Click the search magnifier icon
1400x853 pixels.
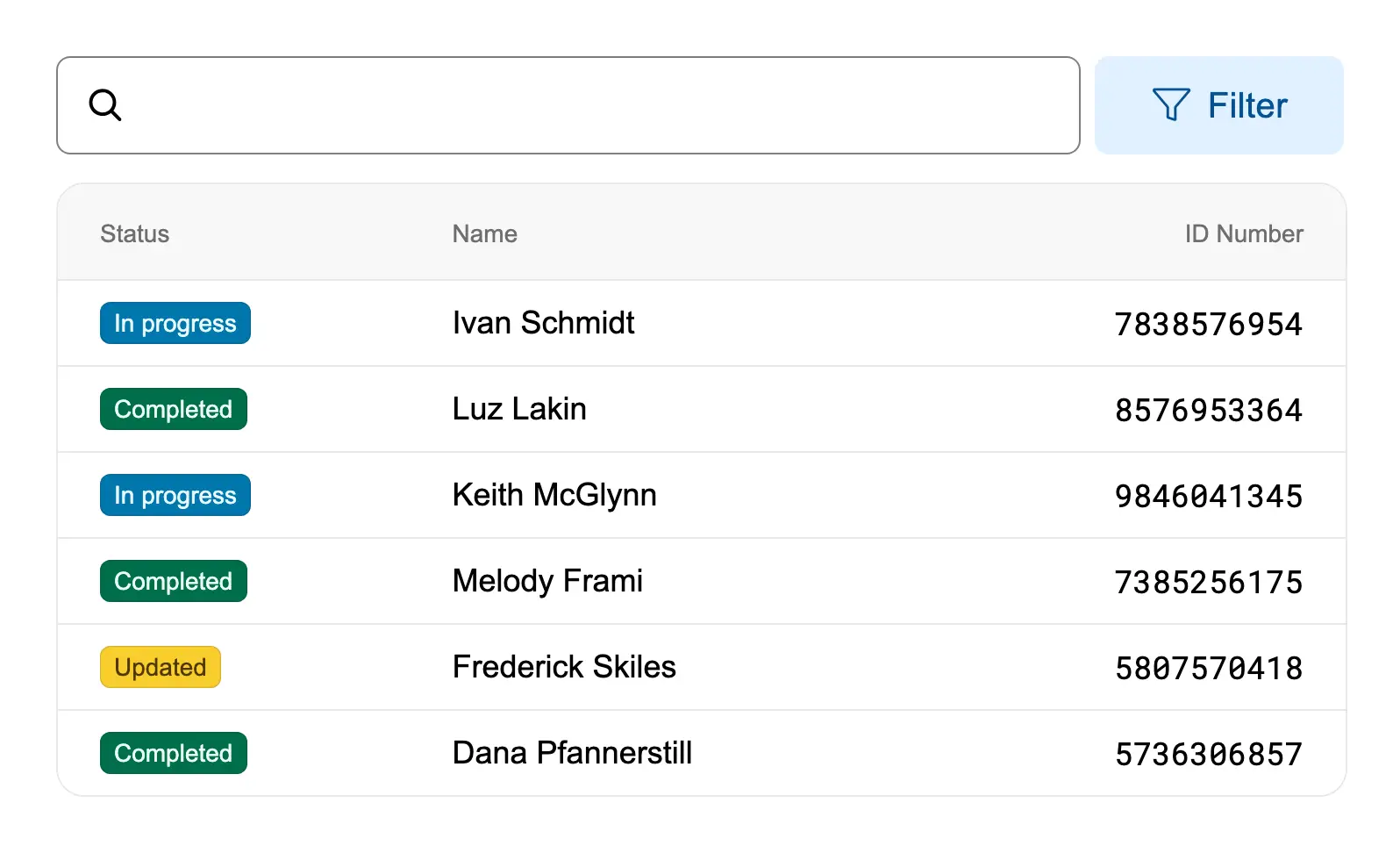[105, 105]
